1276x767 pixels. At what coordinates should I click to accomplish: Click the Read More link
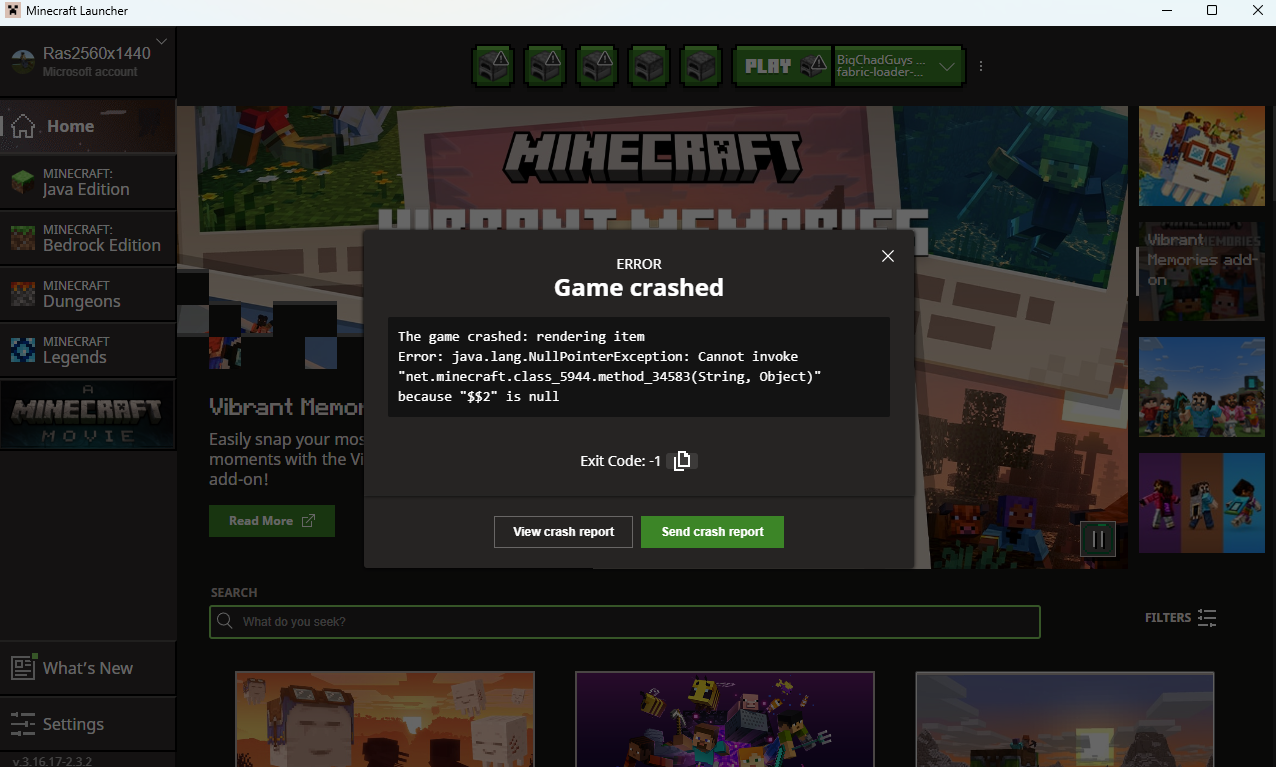pyautogui.click(x=272, y=521)
